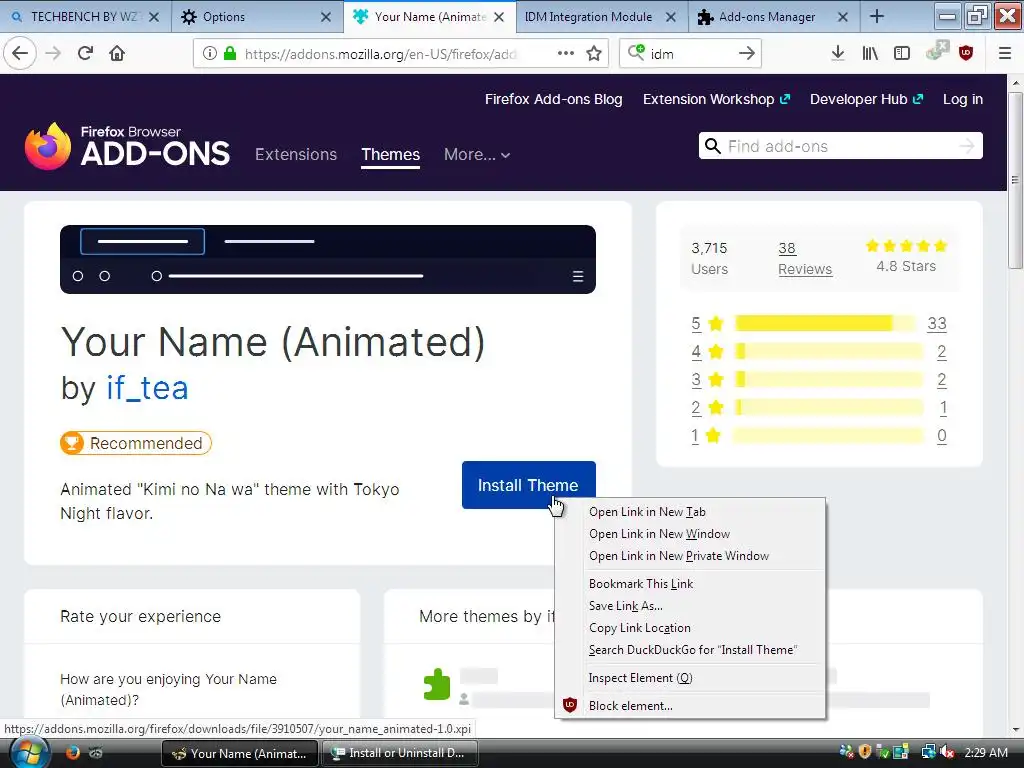1024x768 pixels.
Task: Click the Find add-ons search field
Action: pos(840,146)
